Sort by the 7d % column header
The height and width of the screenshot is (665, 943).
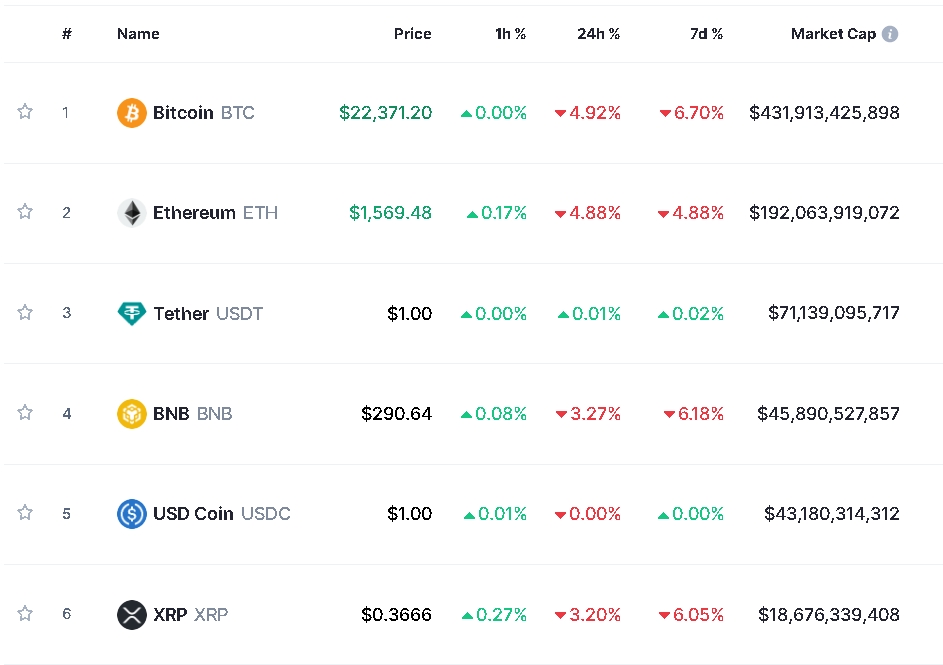706,34
